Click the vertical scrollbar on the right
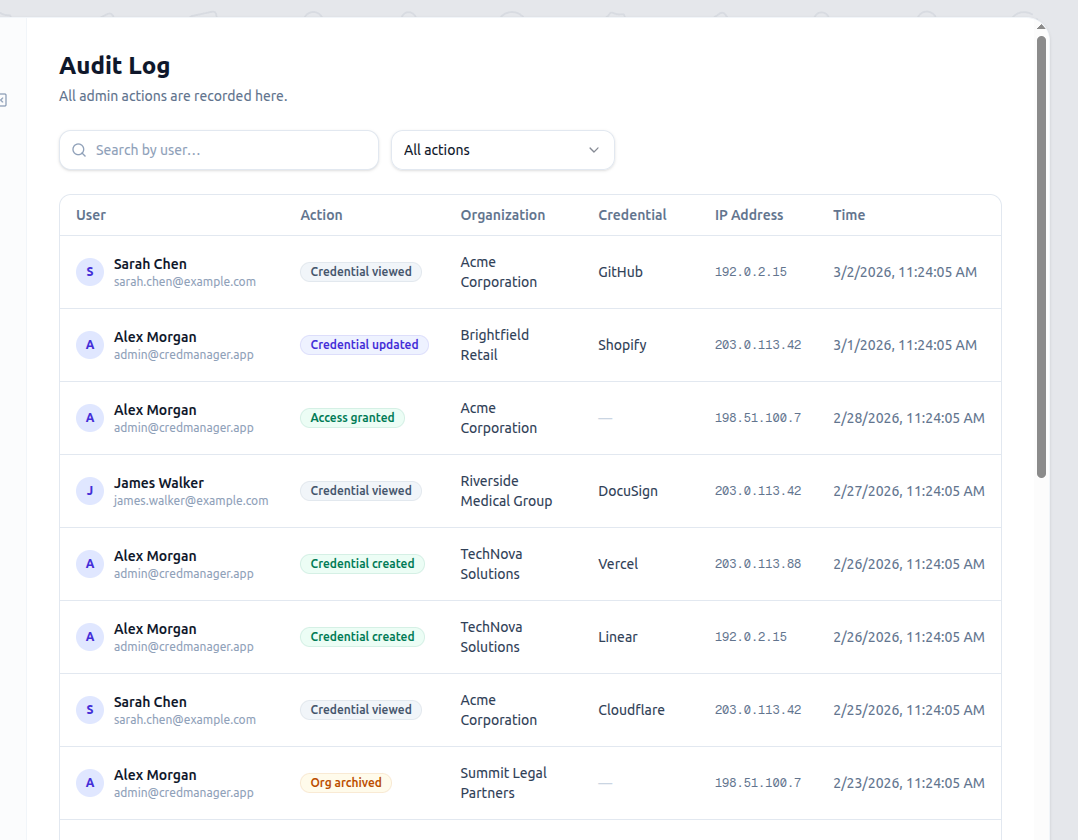Screen dimensions: 1078x840 (x=1041, y=257)
